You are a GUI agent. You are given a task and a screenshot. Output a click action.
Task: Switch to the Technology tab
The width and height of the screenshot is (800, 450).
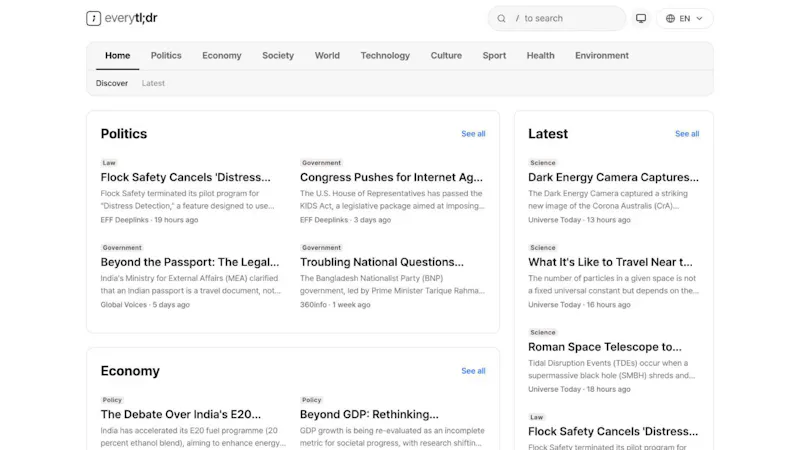pos(385,56)
